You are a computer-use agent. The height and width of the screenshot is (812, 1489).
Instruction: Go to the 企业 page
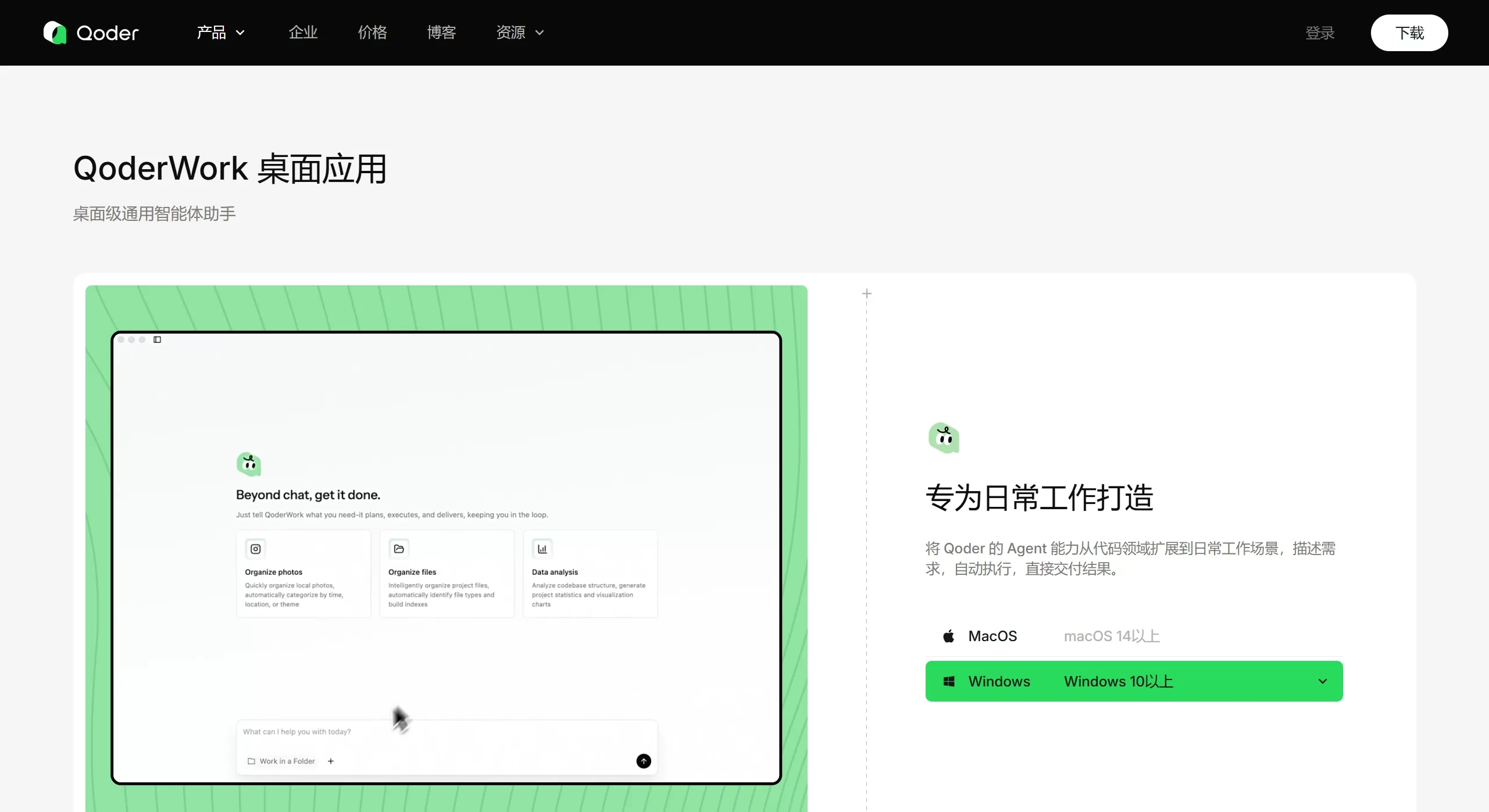point(303,33)
